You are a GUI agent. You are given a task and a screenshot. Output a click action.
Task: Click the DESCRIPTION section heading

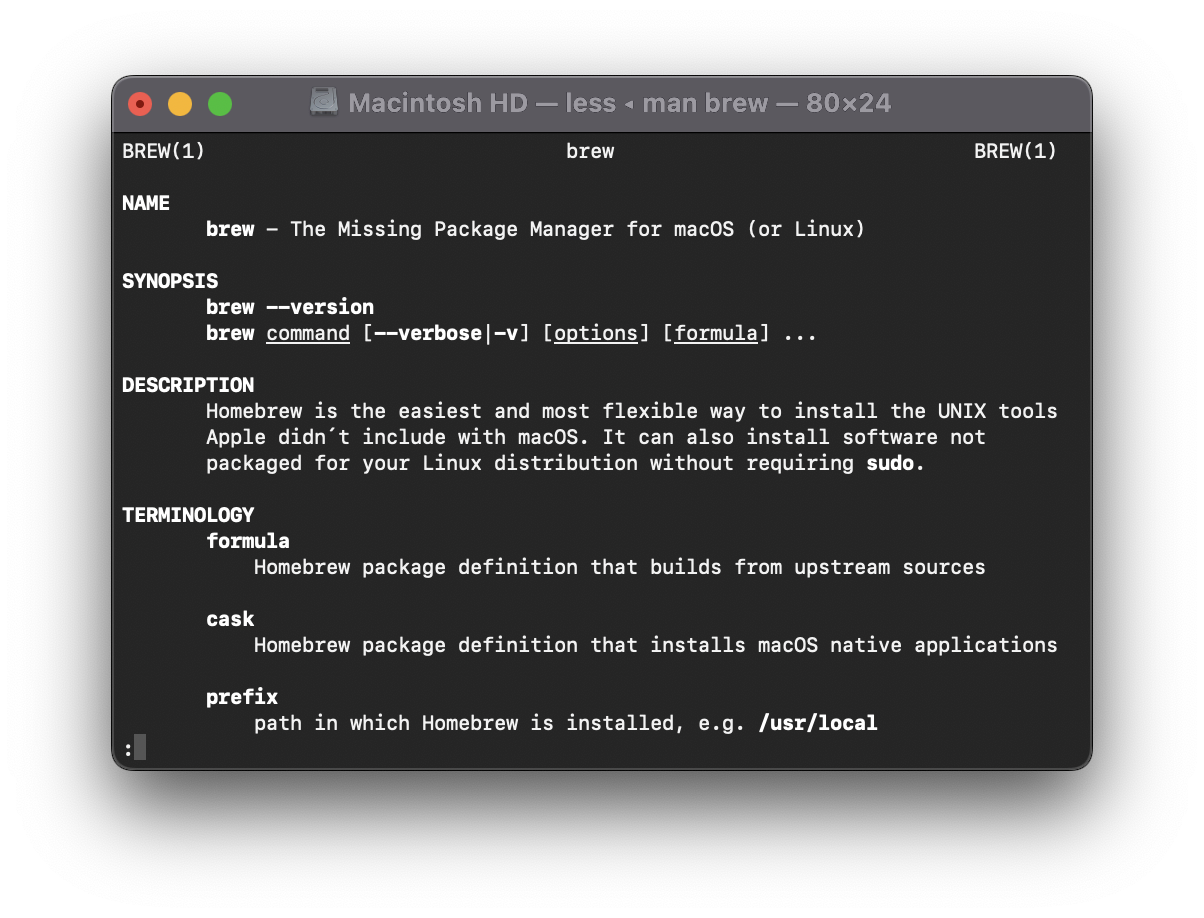(188, 385)
